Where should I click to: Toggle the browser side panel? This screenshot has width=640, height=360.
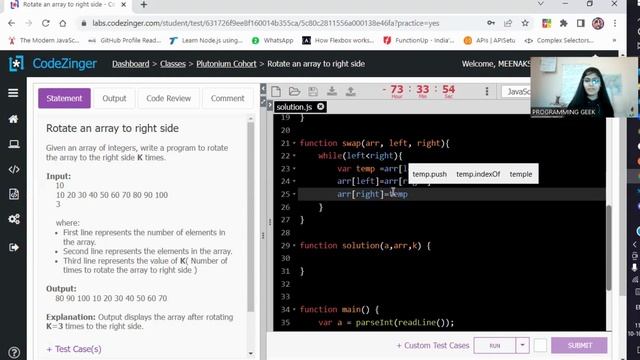[x=581, y=23]
